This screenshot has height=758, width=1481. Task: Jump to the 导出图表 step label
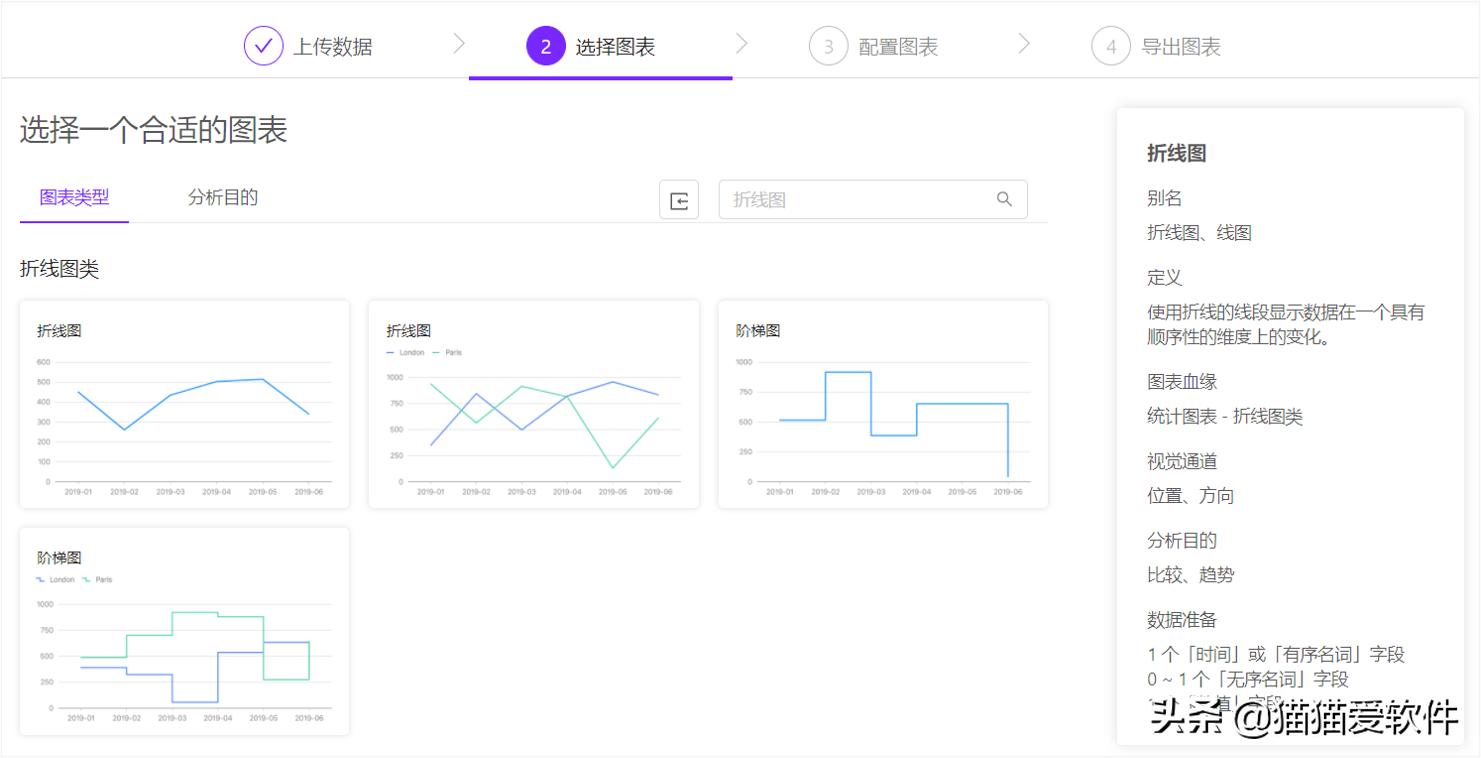1181,47
